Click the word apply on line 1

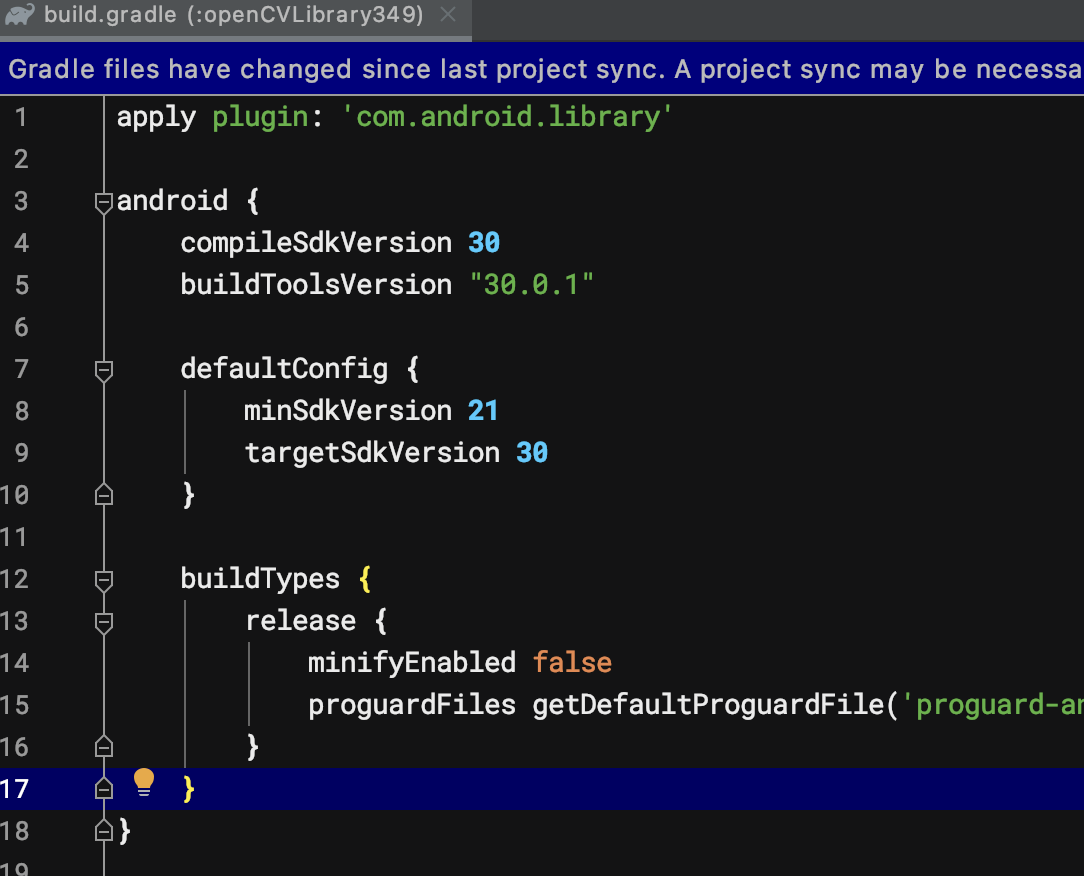(x=156, y=117)
